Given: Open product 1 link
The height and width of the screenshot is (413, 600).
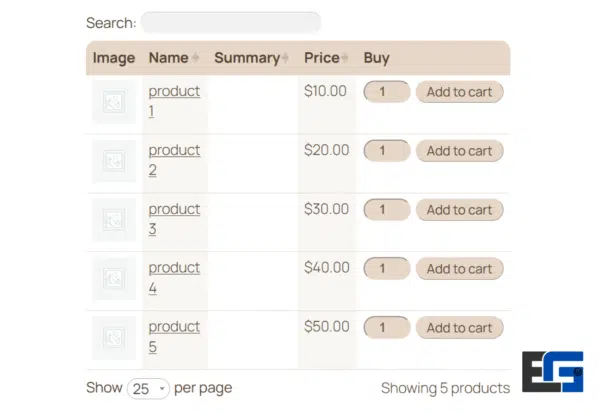Looking at the screenshot, I should pyautogui.click(x=173, y=92).
